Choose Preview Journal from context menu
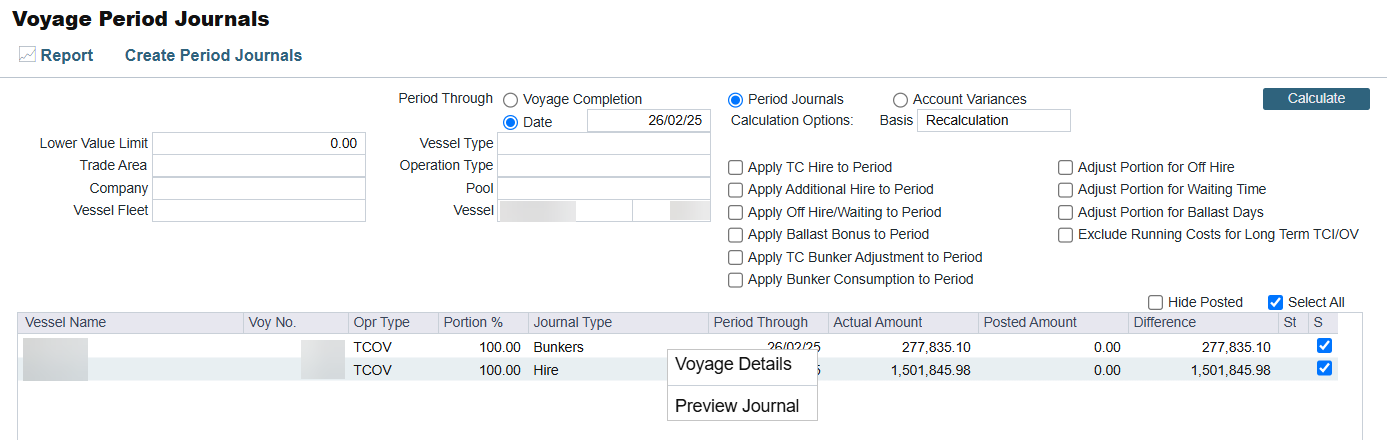The height and width of the screenshot is (440, 1387). coord(737,406)
